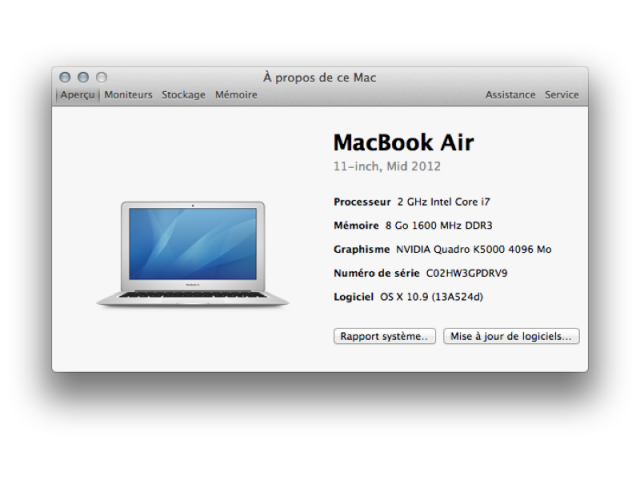Click the Logiciel label
This screenshot has height=480, width=640.
click(x=353, y=297)
